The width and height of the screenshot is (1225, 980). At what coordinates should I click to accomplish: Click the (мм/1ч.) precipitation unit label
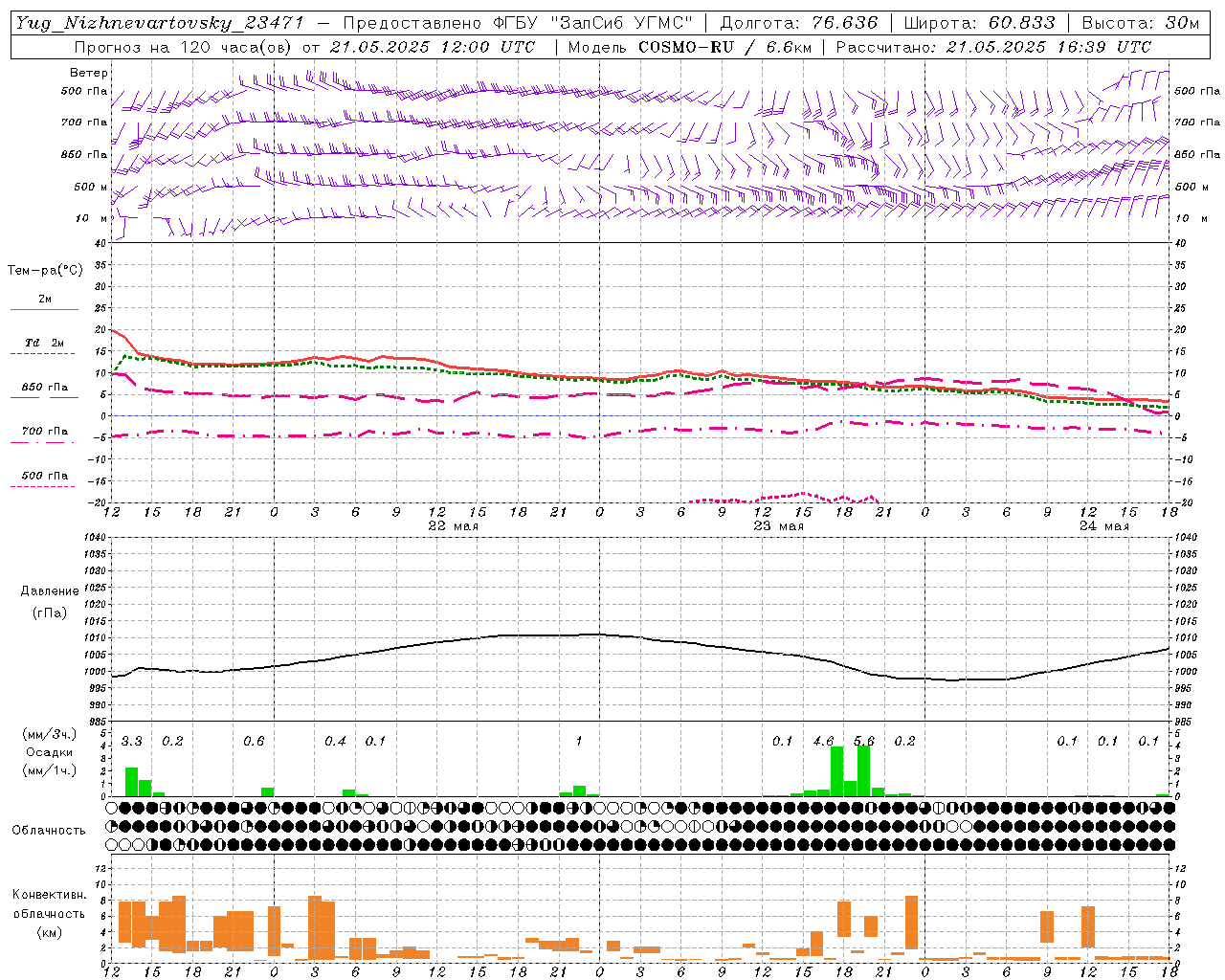49,770
